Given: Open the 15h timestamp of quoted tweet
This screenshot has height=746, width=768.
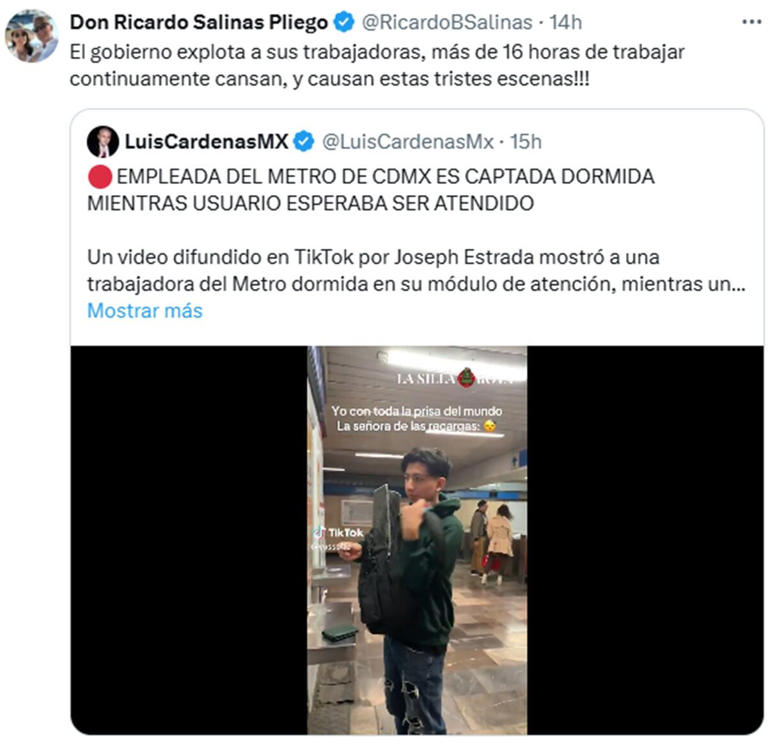Looking at the screenshot, I should (x=526, y=142).
